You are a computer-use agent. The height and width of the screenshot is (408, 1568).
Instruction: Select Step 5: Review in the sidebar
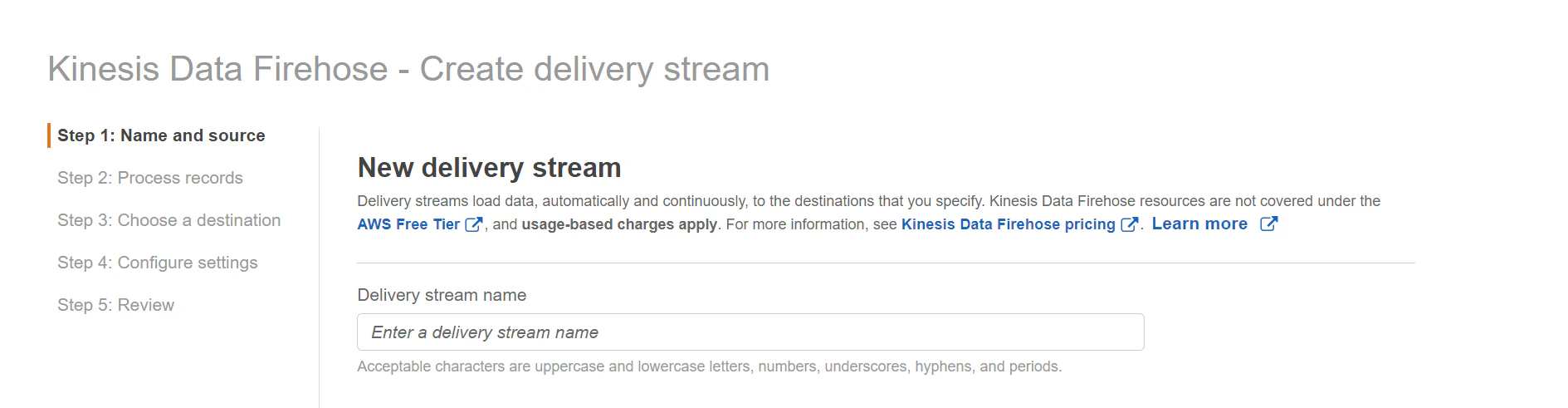115,305
